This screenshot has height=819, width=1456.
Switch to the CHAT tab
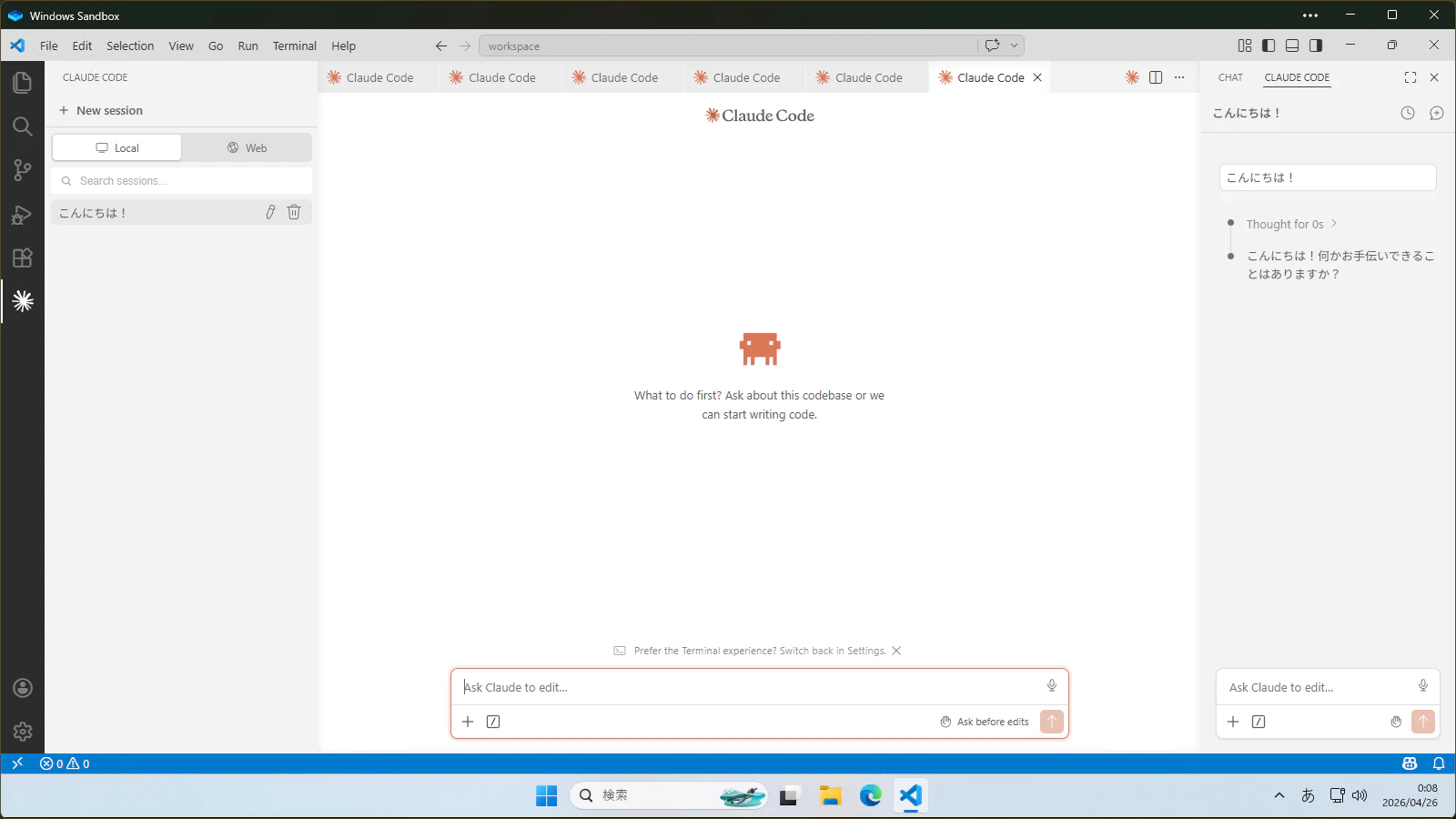[1230, 77]
